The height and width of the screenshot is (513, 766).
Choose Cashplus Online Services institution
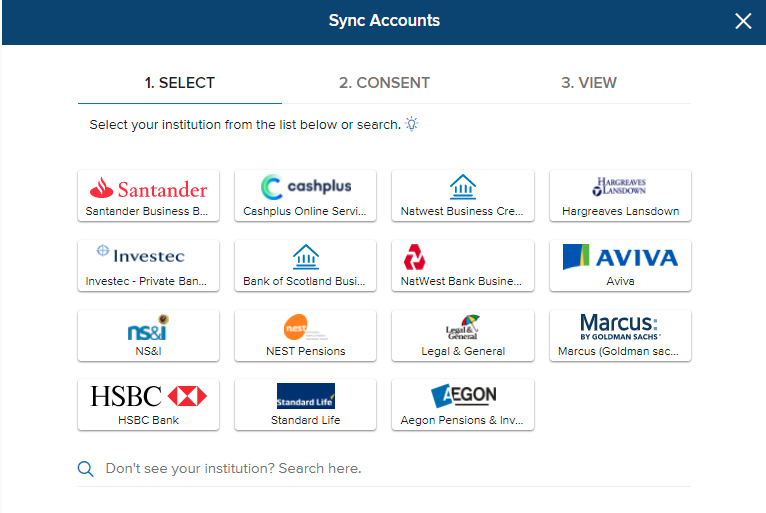click(x=305, y=195)
